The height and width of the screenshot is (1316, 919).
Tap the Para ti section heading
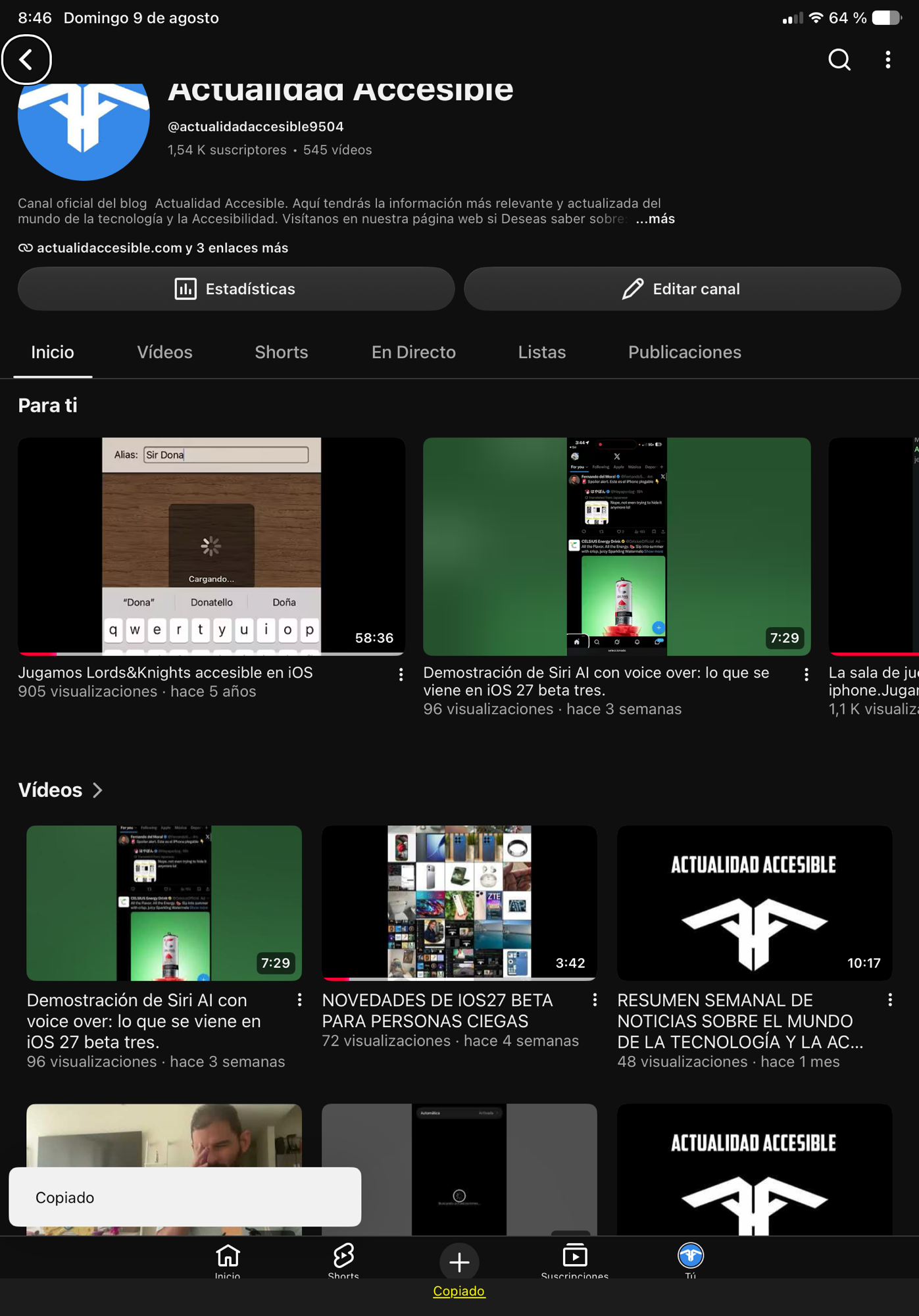click(x=47, y=405)
